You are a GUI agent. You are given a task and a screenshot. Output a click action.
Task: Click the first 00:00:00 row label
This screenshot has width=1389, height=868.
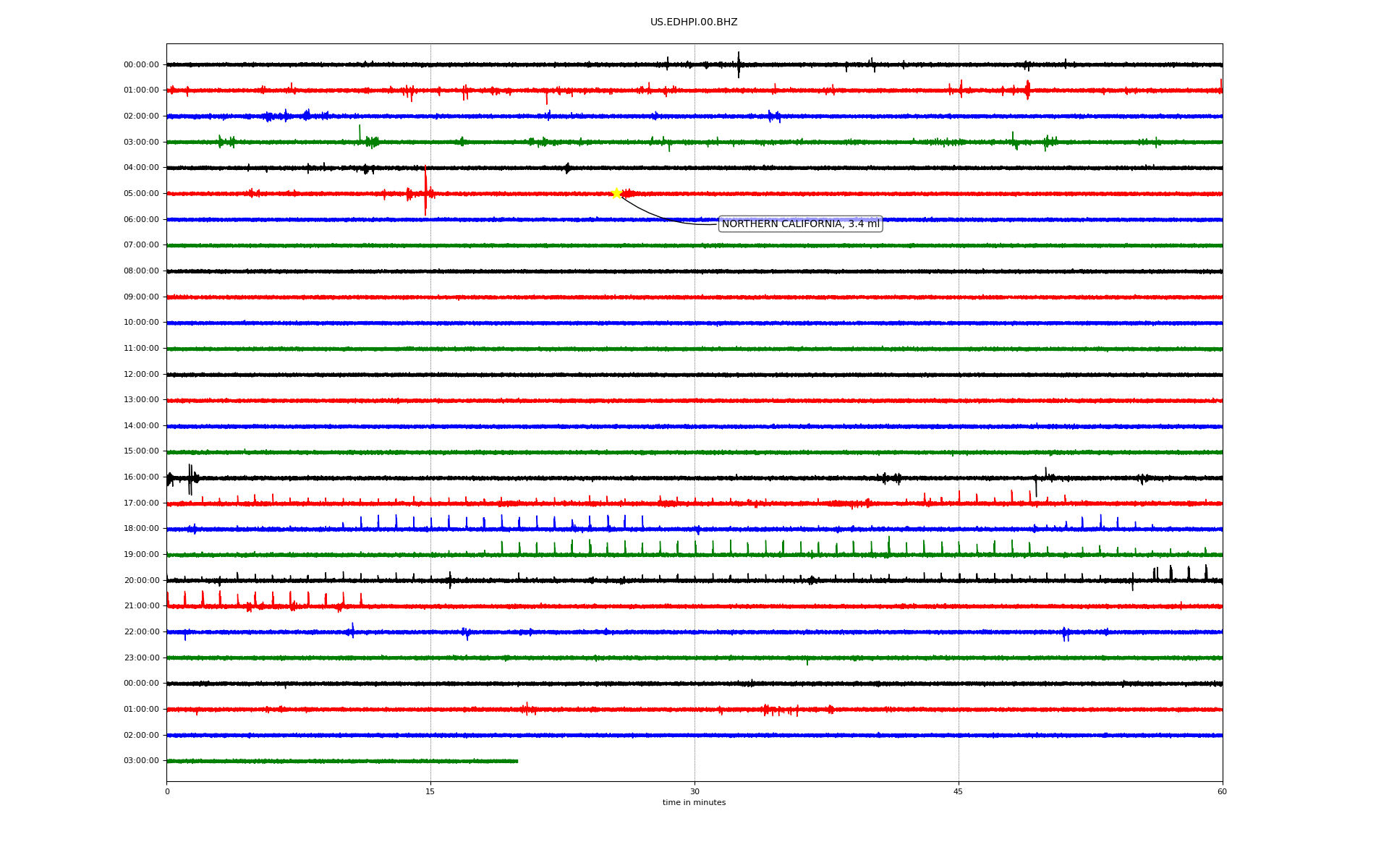pyautogui.click(x=141, y=65)
